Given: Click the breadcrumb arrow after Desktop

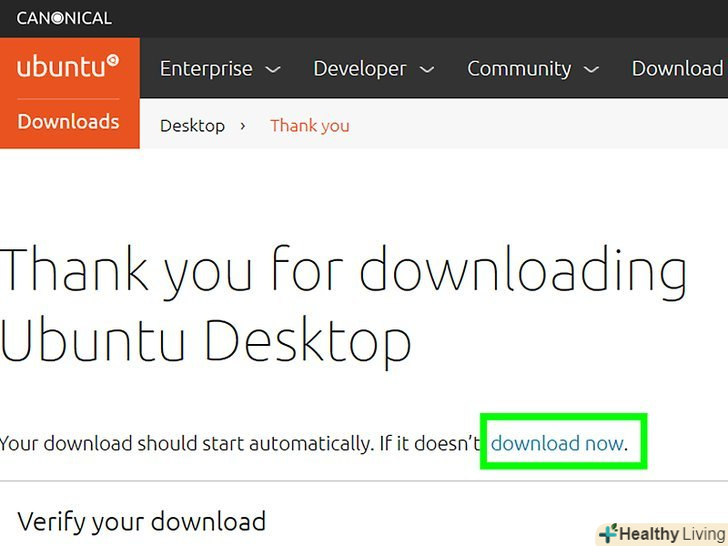Looking at the screenshot, I should [x=243, y=126].
